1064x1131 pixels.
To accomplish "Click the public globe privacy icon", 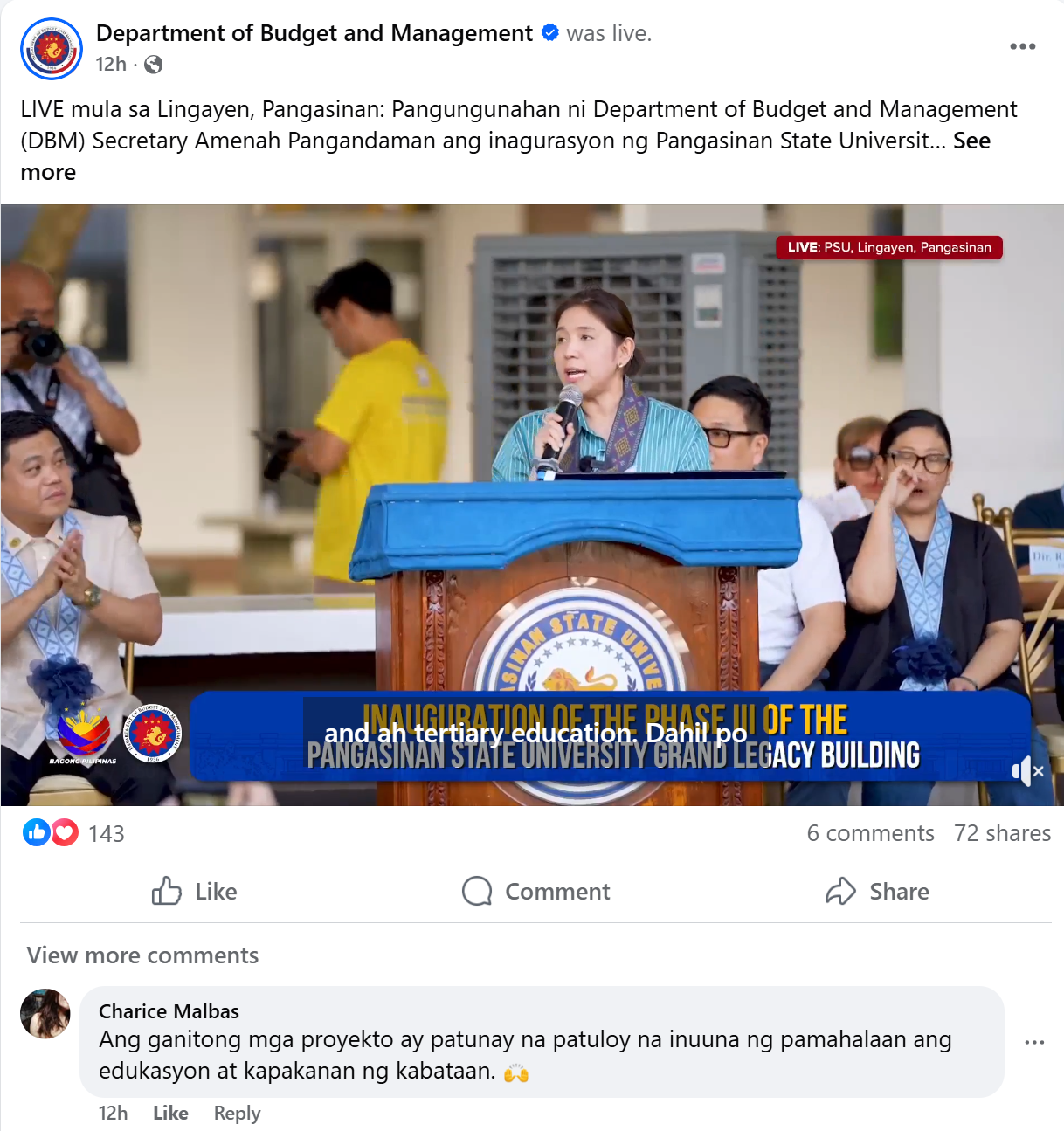I will point(153,65).
